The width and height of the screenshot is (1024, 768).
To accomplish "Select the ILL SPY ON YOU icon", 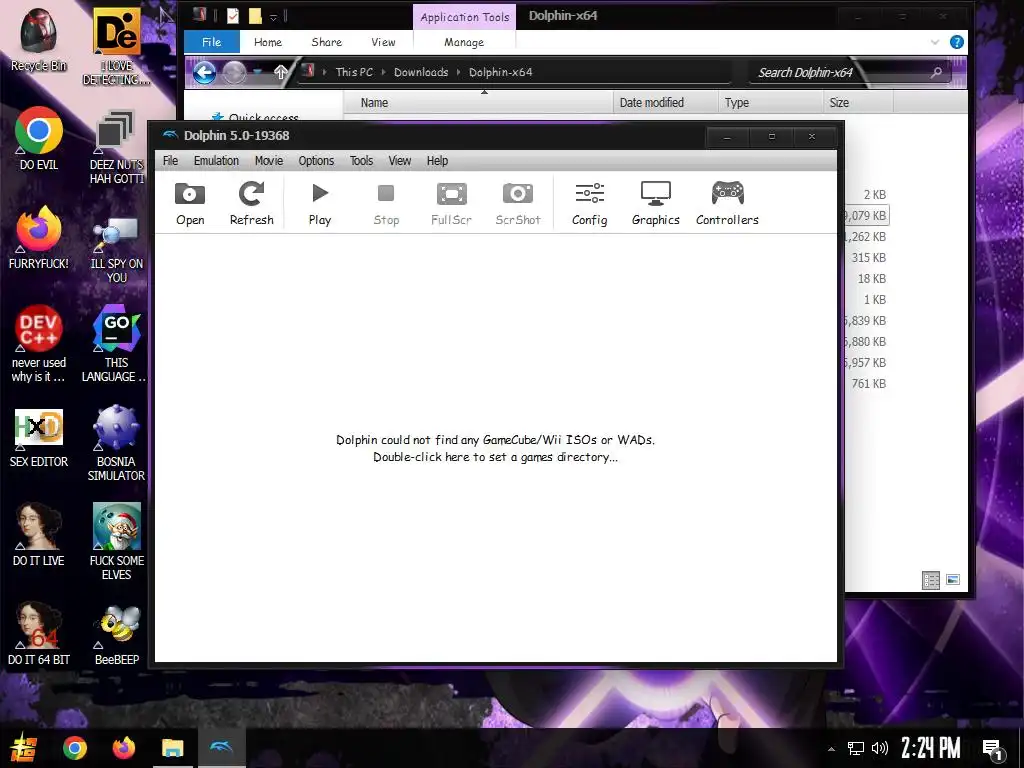I will (116, 249).
